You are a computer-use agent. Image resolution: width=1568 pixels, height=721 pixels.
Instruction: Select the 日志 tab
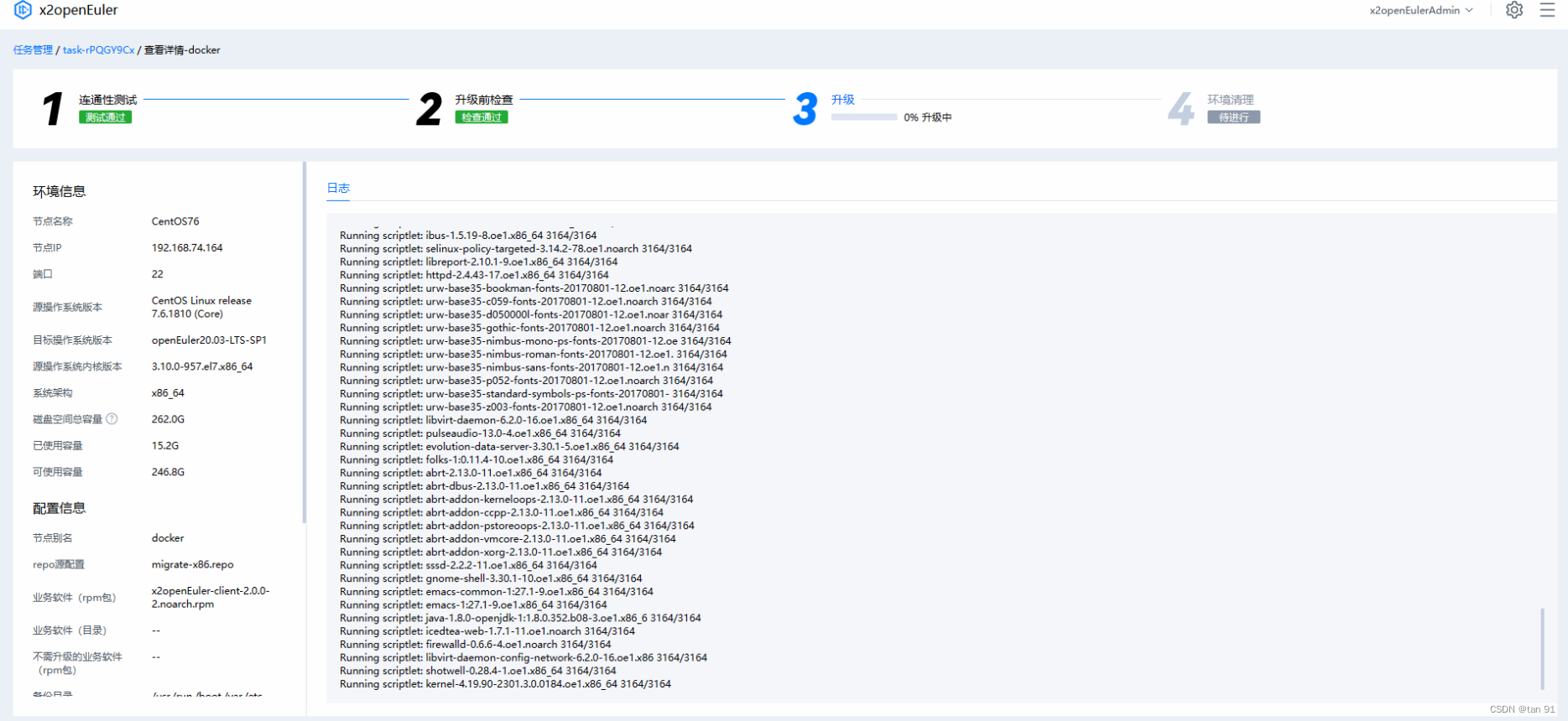click(338, 188)
